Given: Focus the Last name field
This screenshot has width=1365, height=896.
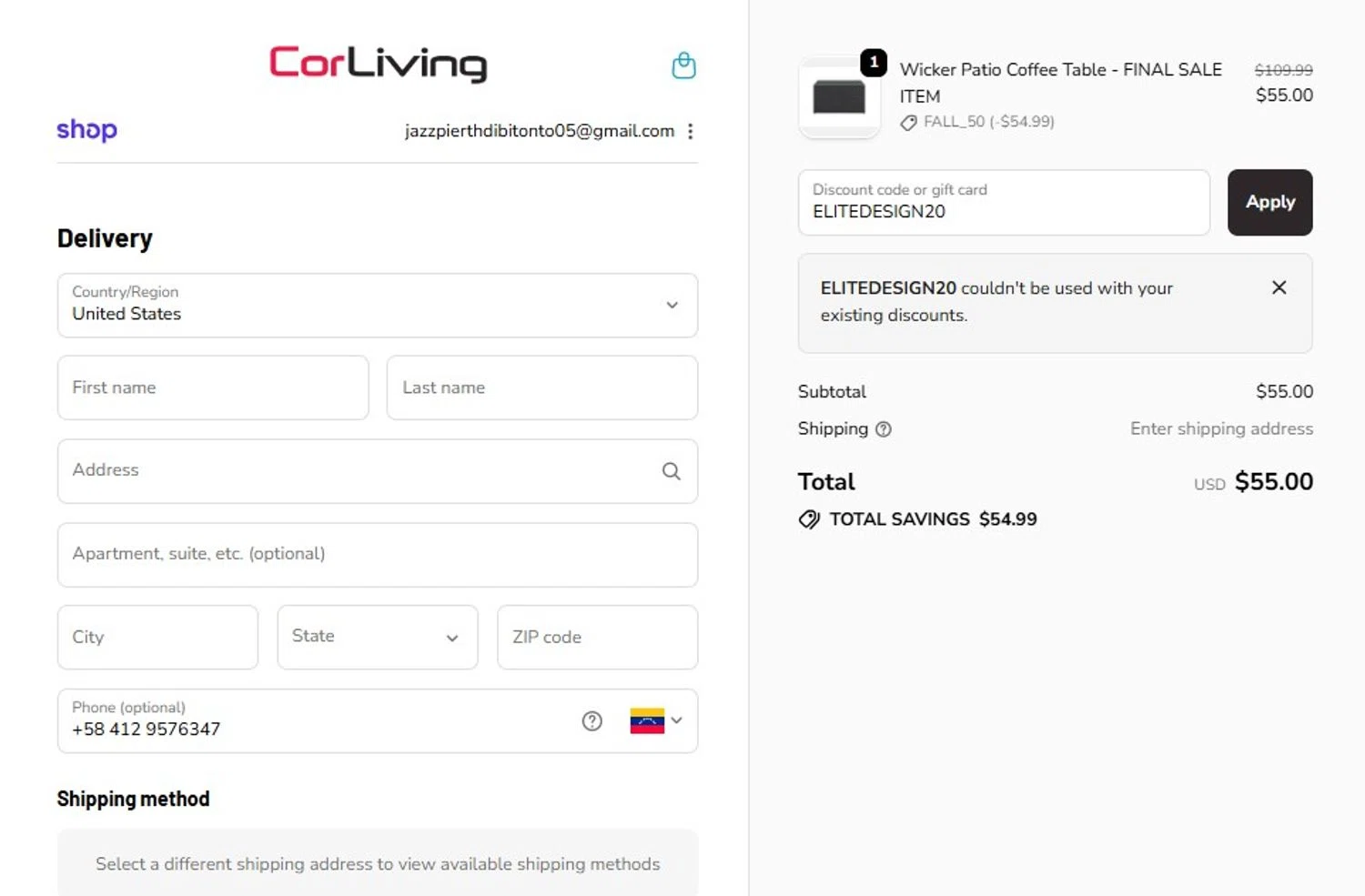Looking at the screenshot, I should (542, 388).
